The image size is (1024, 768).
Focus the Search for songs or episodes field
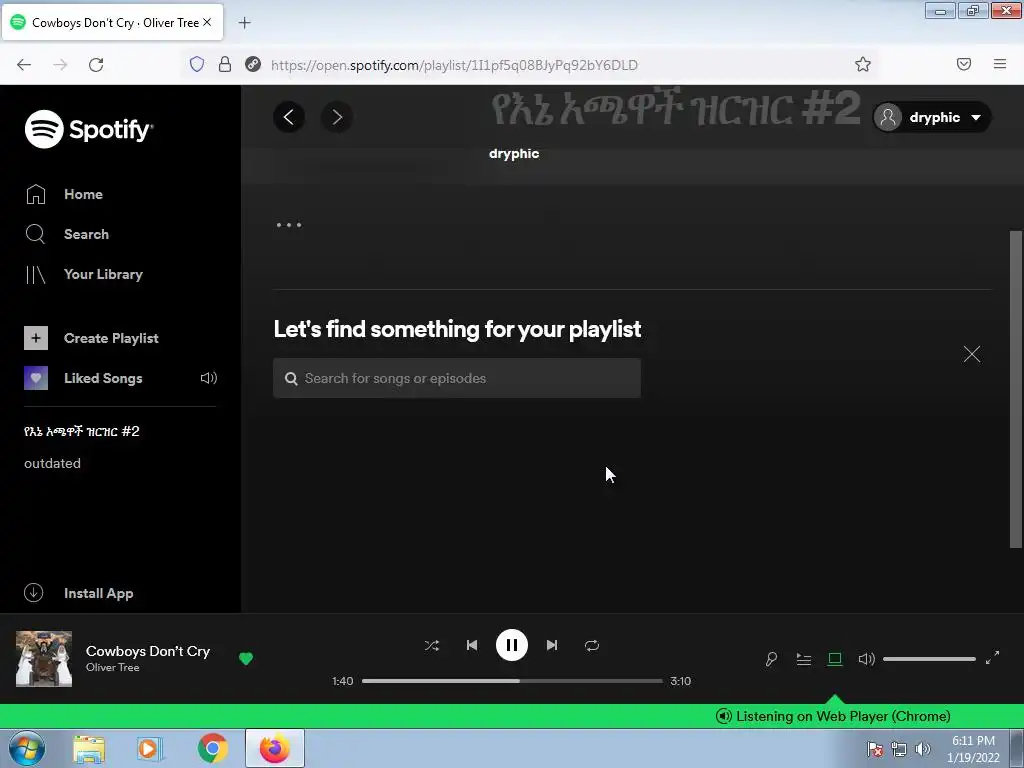point(456,378)
